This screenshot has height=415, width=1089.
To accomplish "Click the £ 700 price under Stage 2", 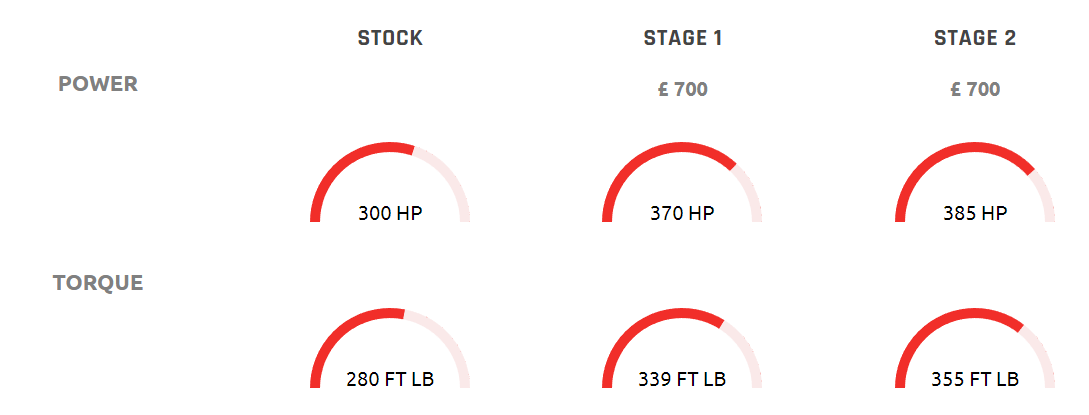I will tap(975, 90).
